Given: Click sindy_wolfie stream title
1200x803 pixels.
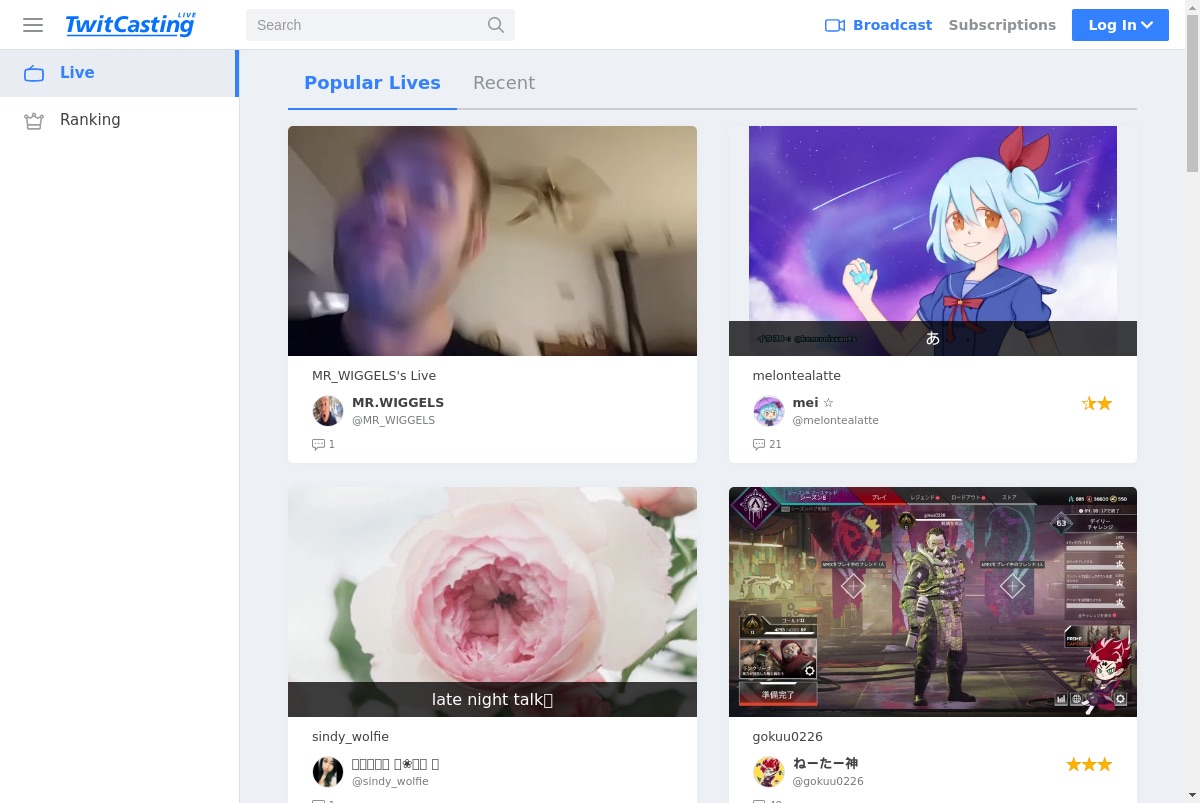Looking at the screenshot, I should tap(350, 737).
